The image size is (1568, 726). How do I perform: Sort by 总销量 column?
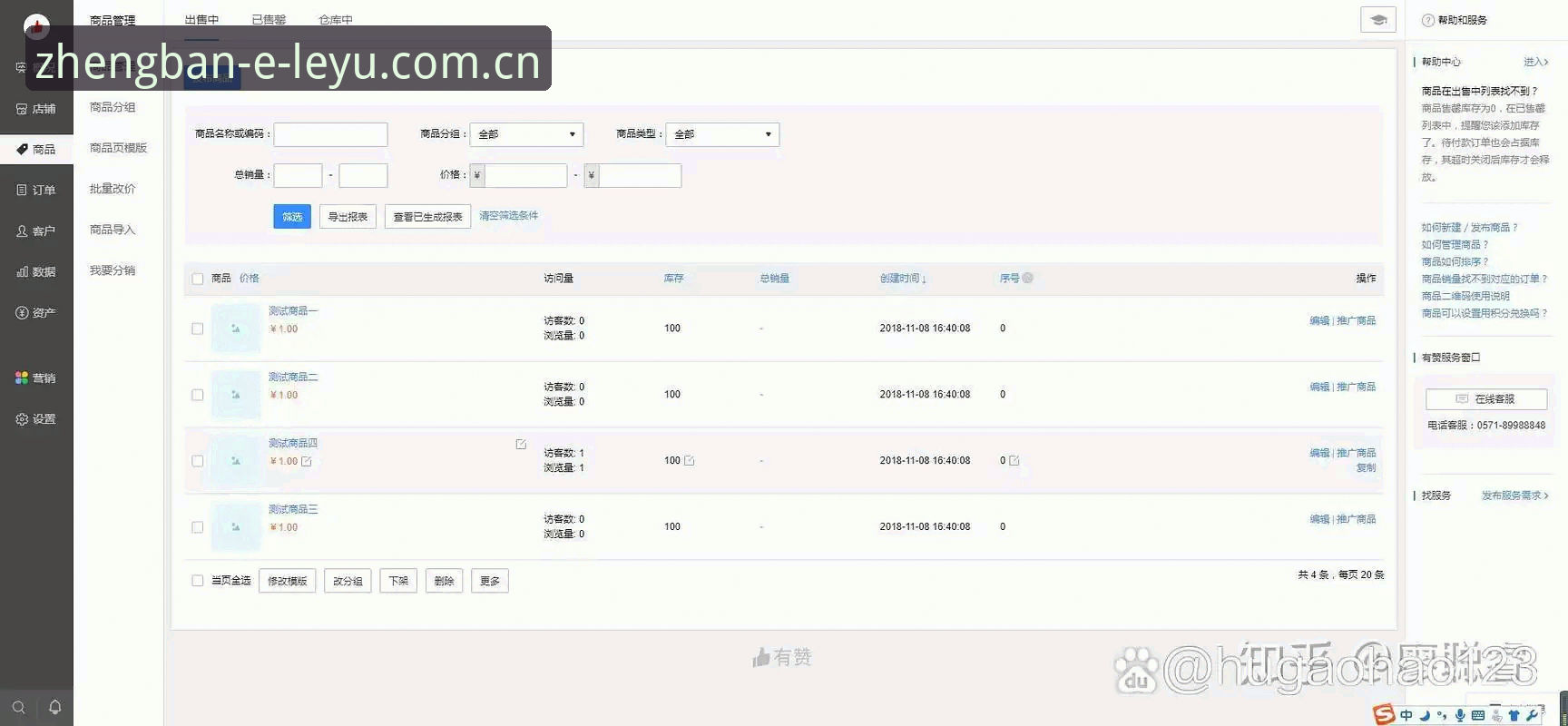pyautogui.click(x=774, y=279)
